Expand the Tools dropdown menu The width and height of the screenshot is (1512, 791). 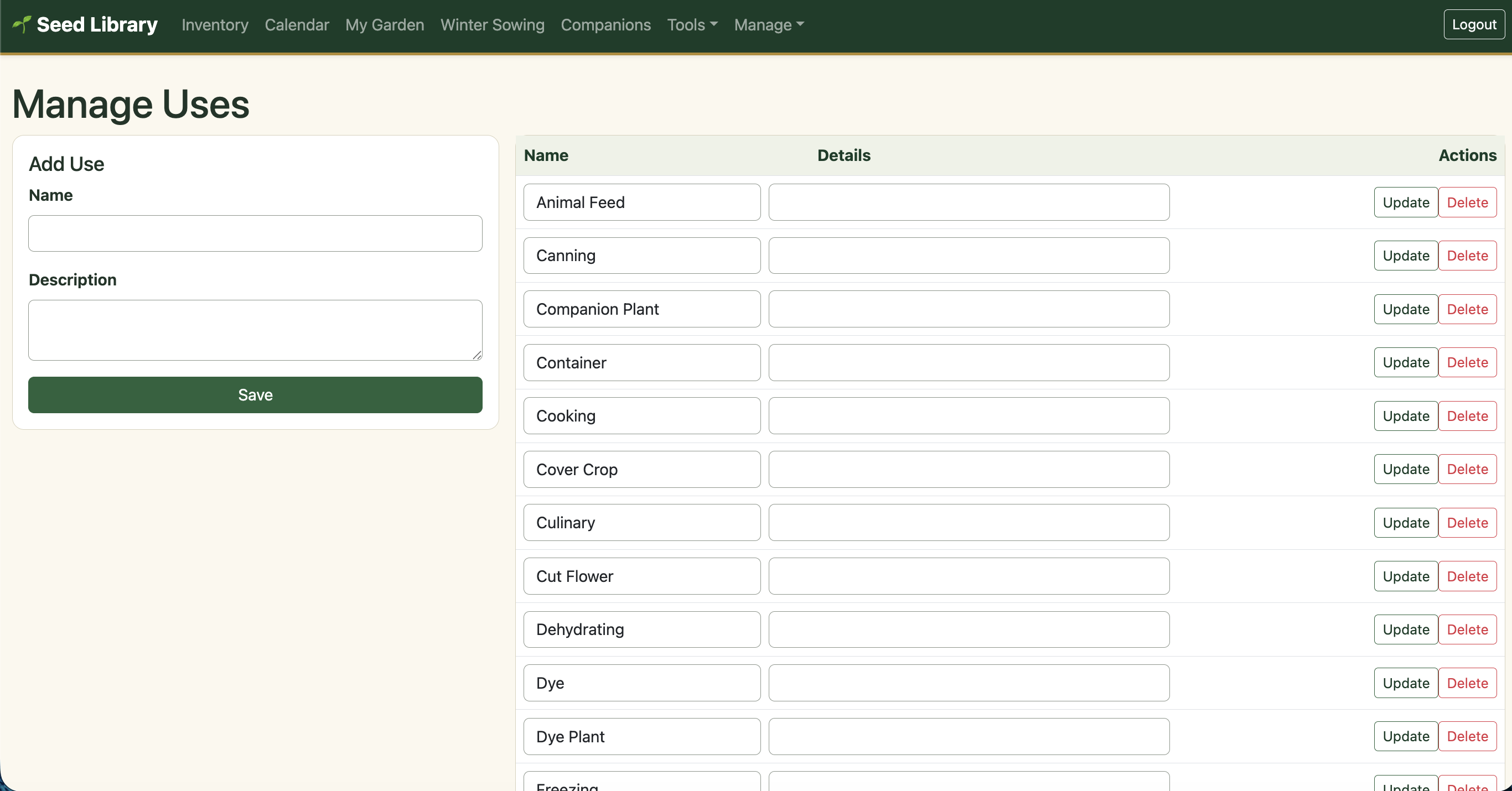click(692, 25)
